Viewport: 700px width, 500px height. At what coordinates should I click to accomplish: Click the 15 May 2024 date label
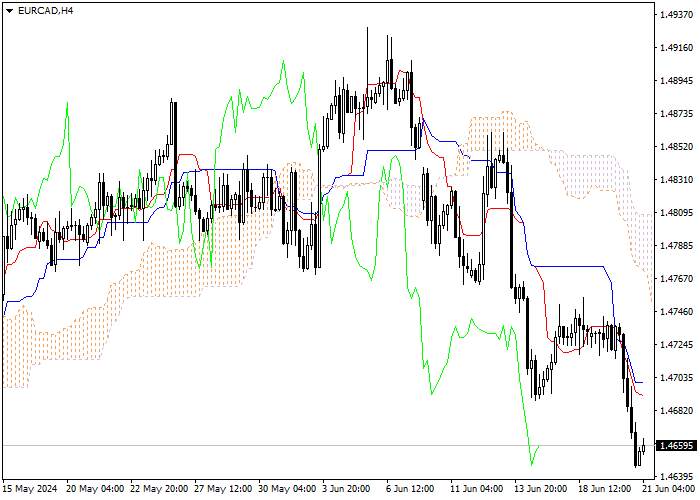30,489
